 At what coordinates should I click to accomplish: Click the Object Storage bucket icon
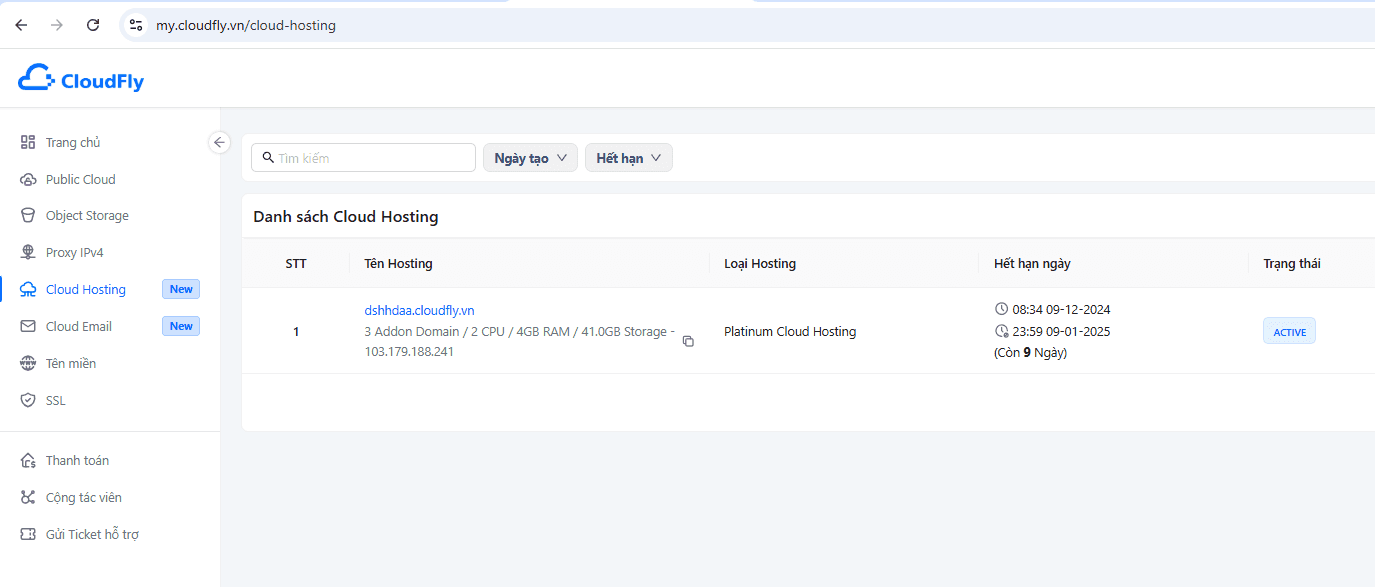28,216
